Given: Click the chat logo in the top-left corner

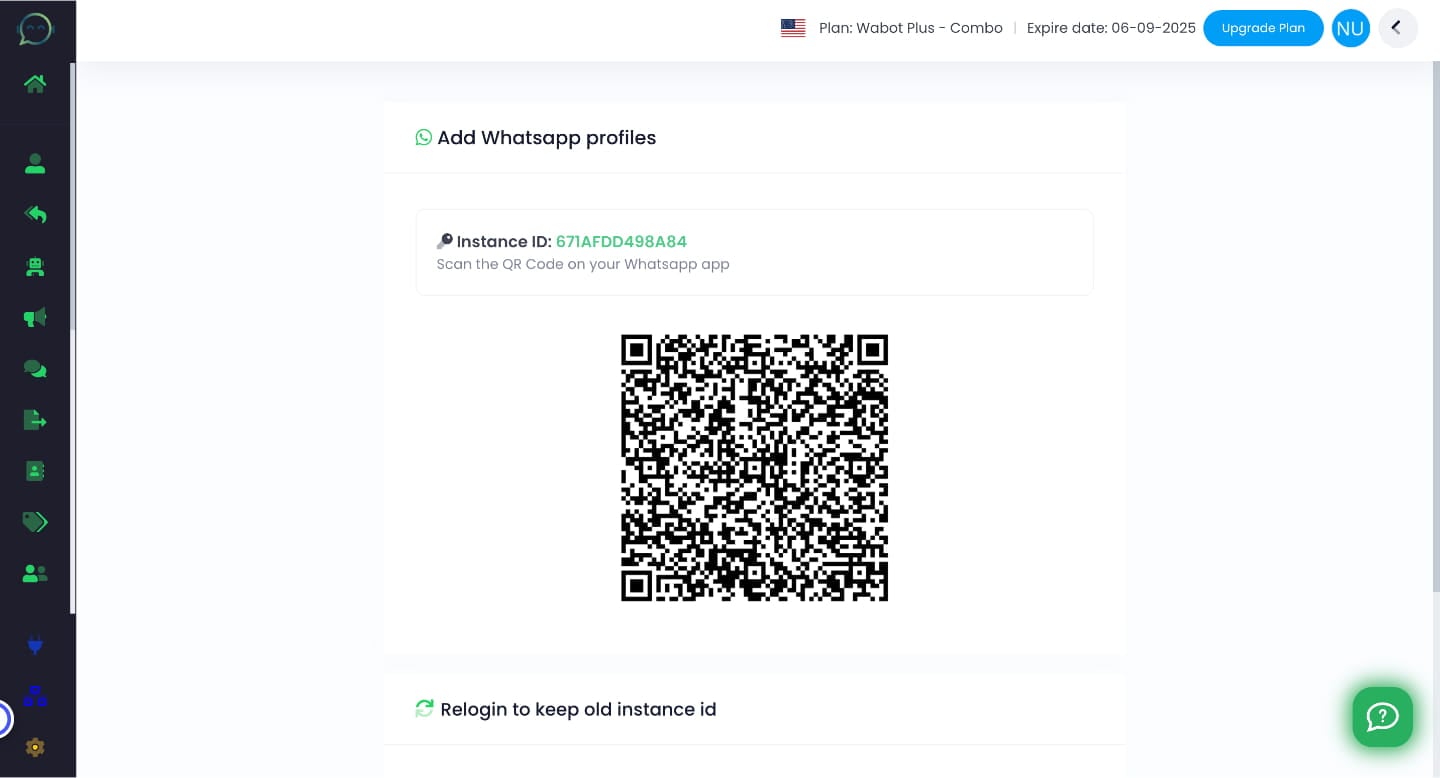Looking at the screenshot, I should (x=35, y=28).
